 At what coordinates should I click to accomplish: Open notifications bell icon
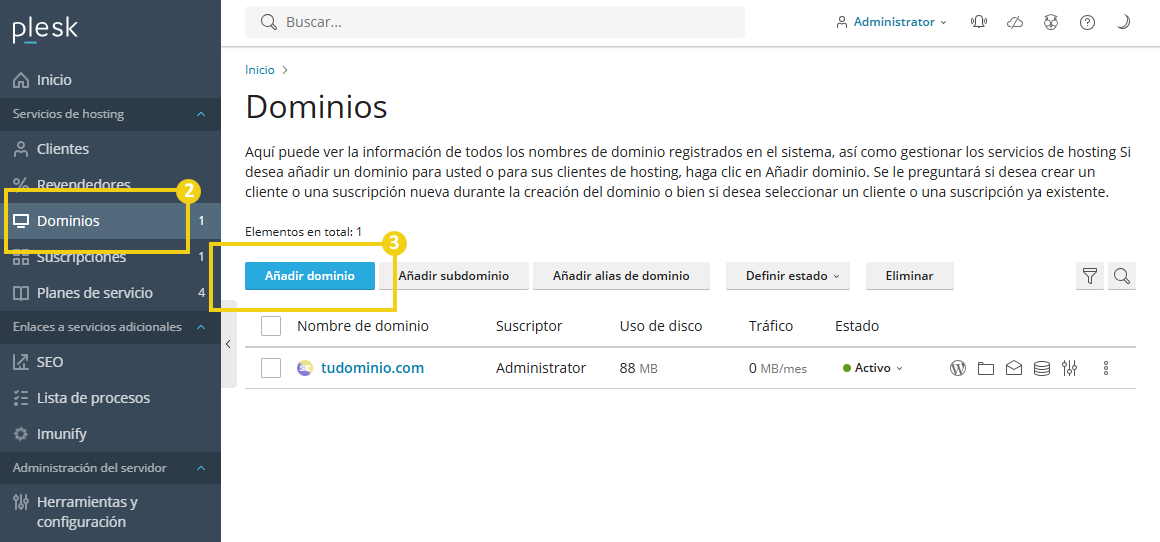tap(979, 22)
